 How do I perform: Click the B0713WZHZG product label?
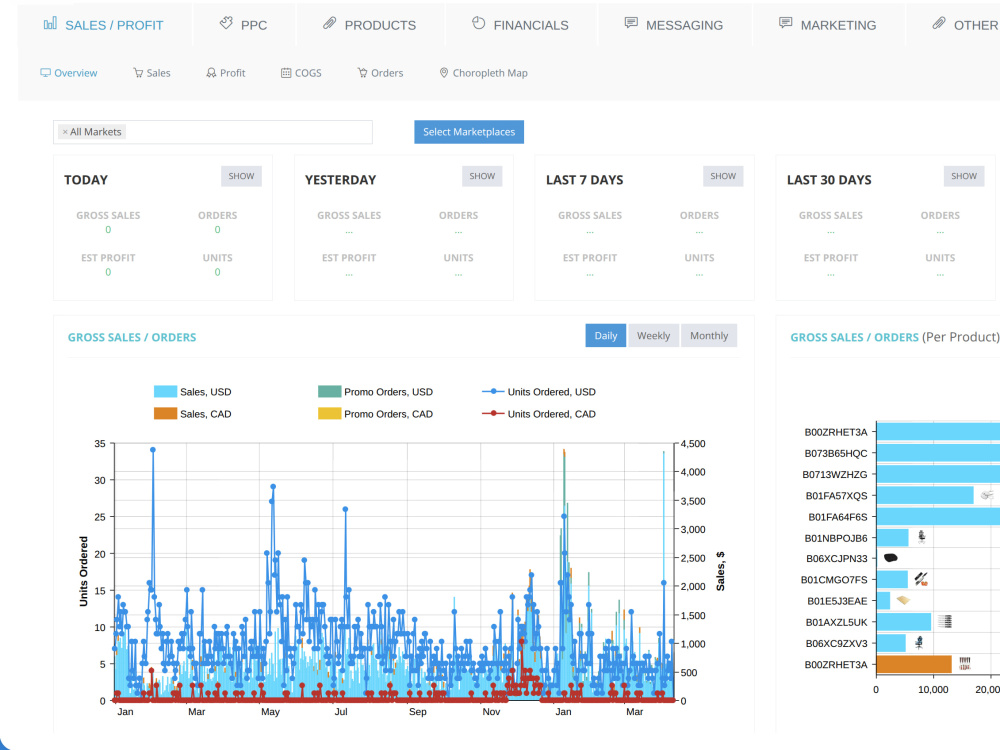[835, 474]
